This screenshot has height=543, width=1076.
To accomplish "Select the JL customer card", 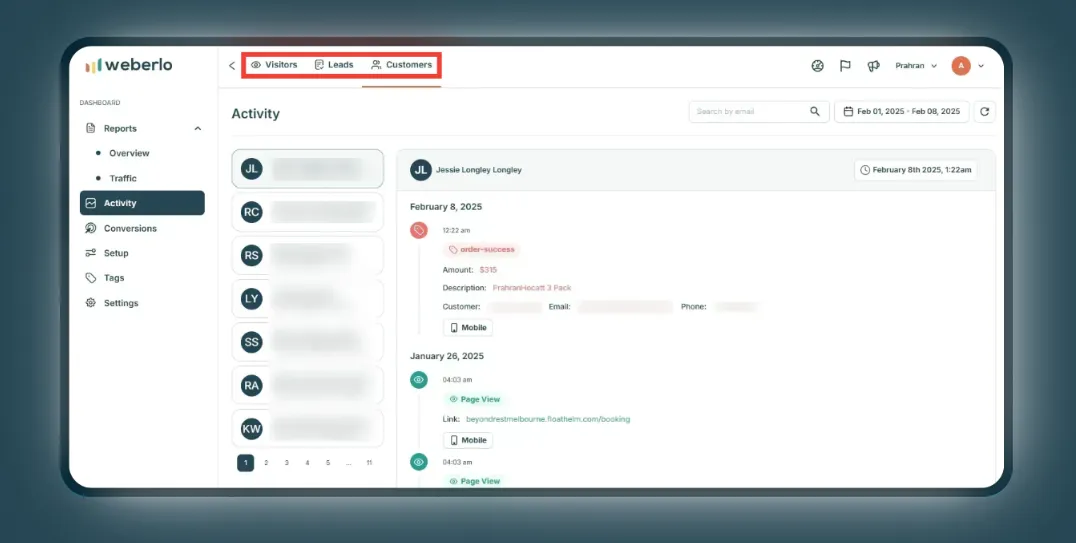I will click(x=307, y=169).
